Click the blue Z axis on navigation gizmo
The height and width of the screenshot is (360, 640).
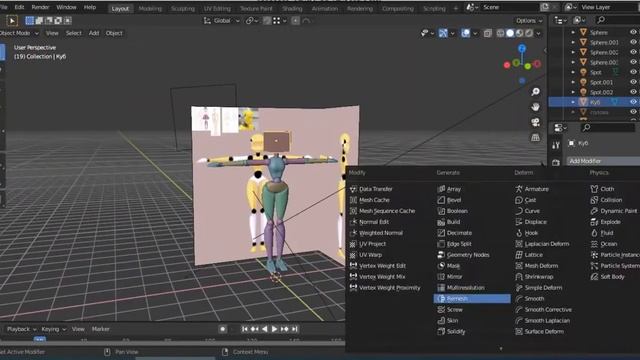pyautogui.click(x=522, y=49)
